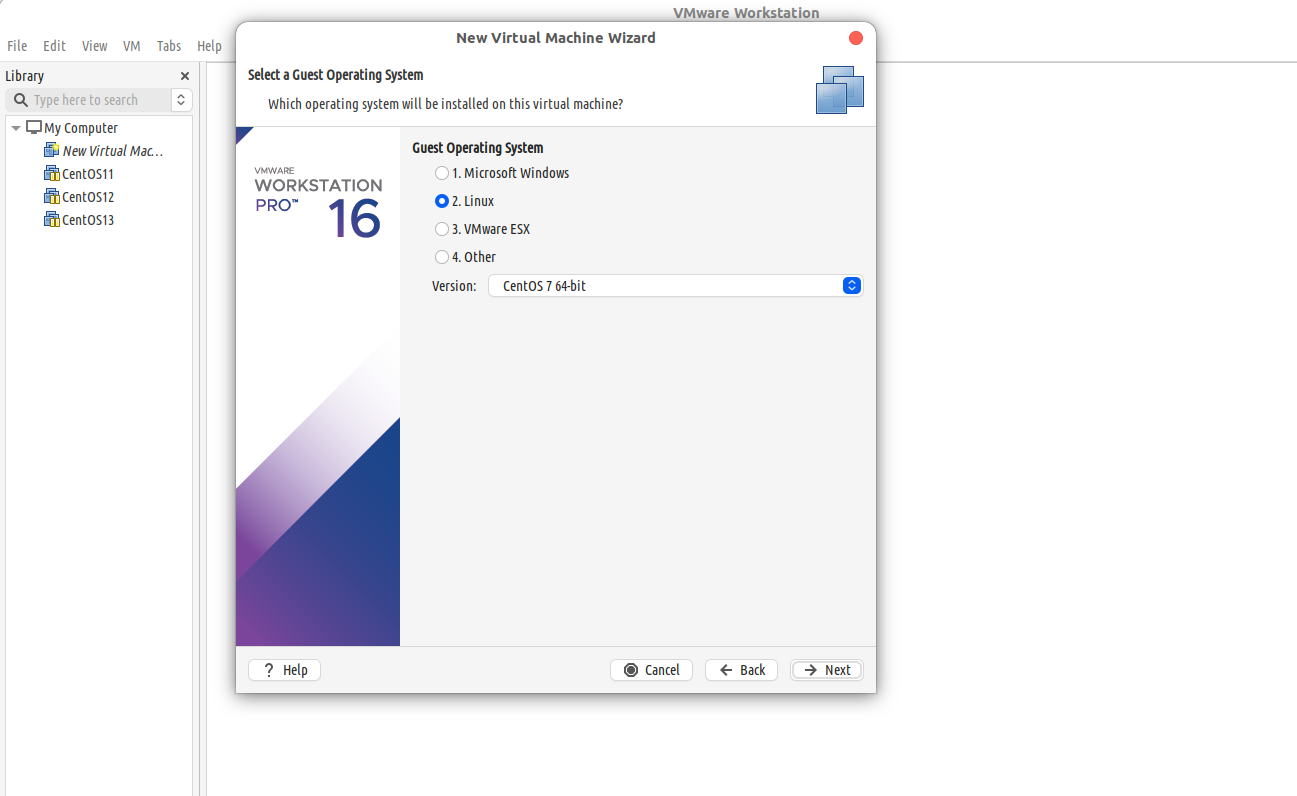Click the CentOS12 VM icon
The image size is (1297, 796).
pyautogui.click(x=52, y=196)
